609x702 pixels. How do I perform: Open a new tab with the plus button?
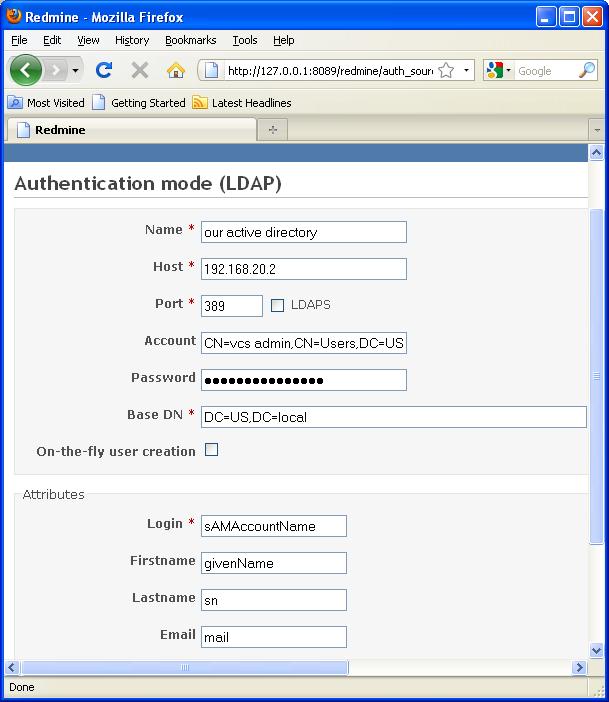coord(272,130)
